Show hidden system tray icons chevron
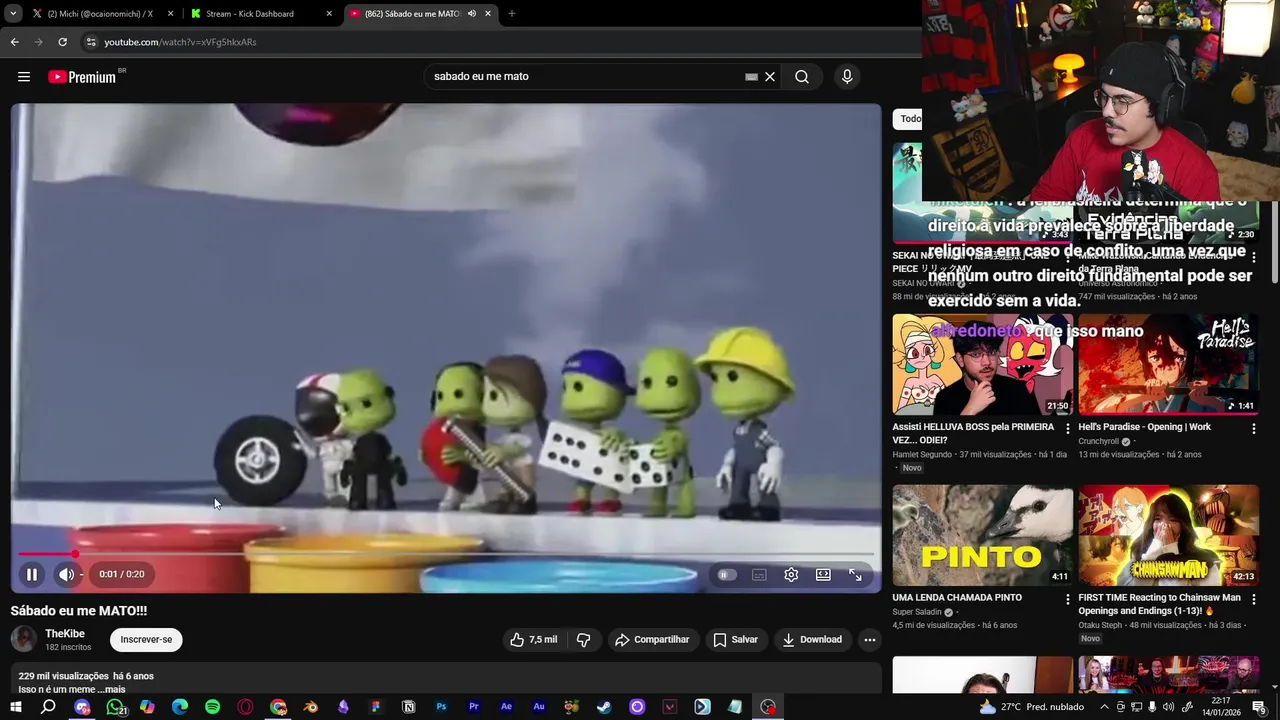This screenshot has height=720, width=1280. point(1104,707)
